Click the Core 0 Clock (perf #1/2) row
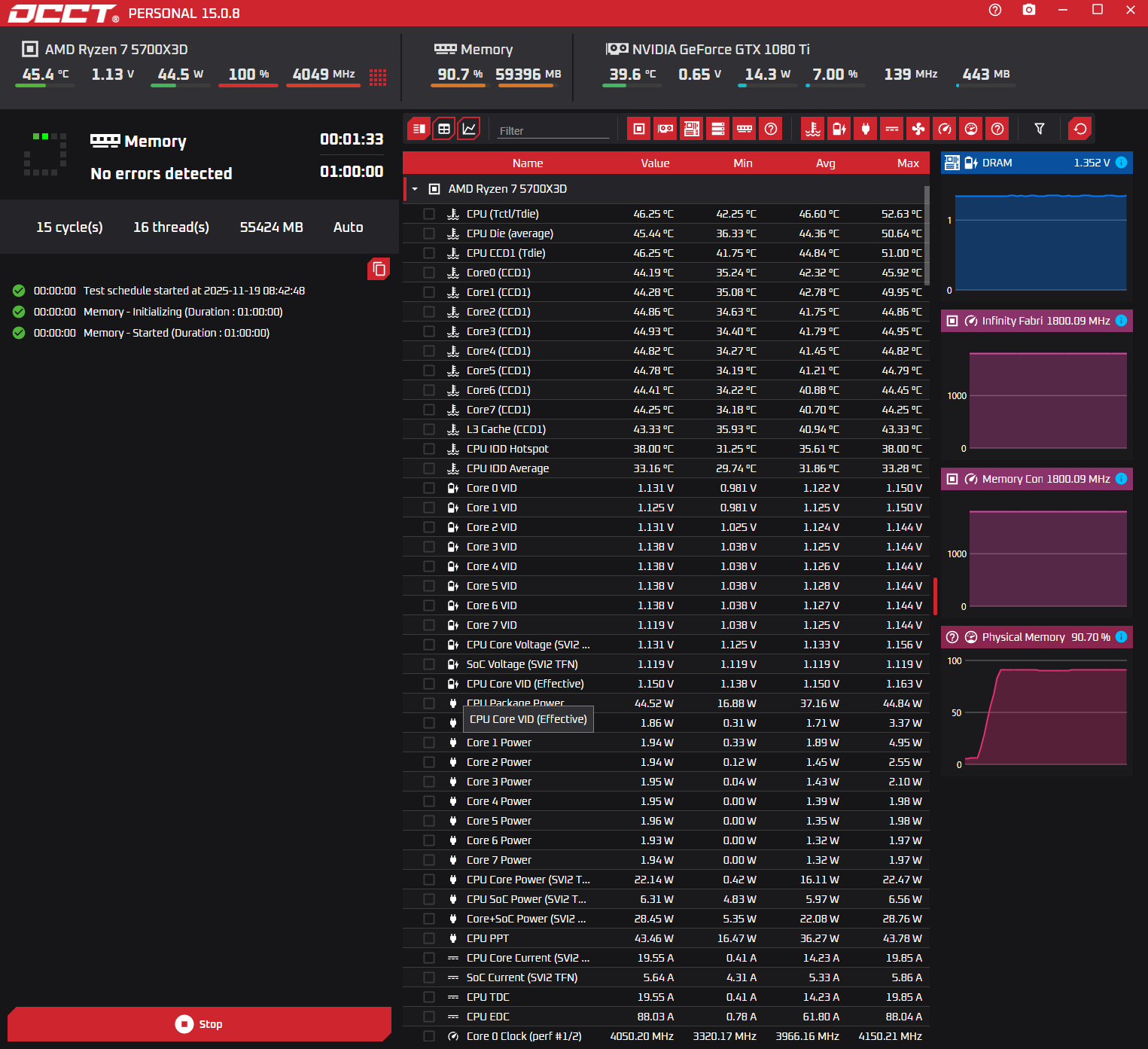 tap(666, 1036)
